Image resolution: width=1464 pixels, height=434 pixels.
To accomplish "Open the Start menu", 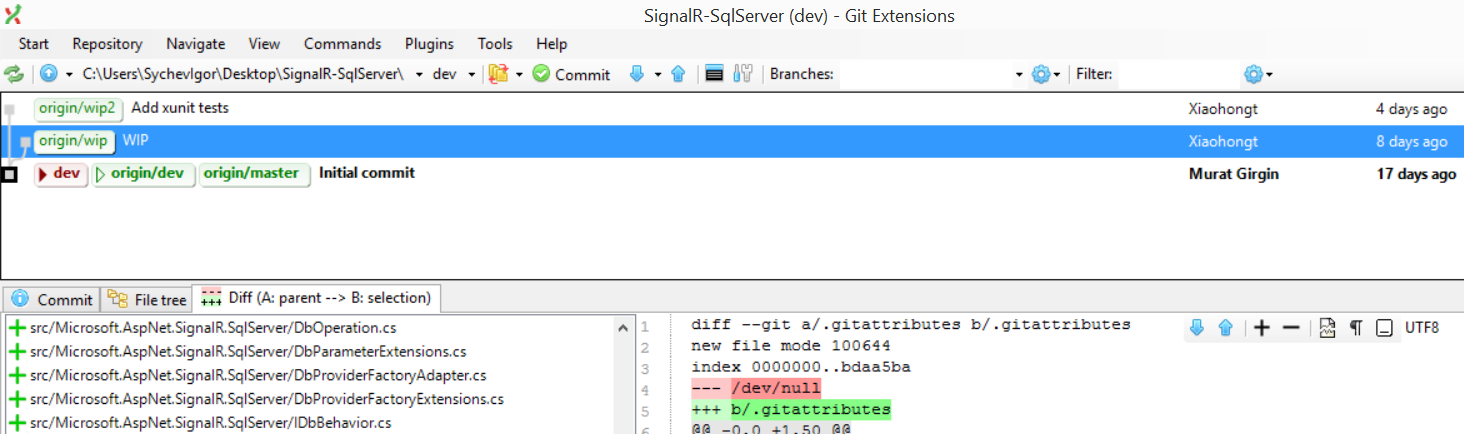I will (33, 44).
